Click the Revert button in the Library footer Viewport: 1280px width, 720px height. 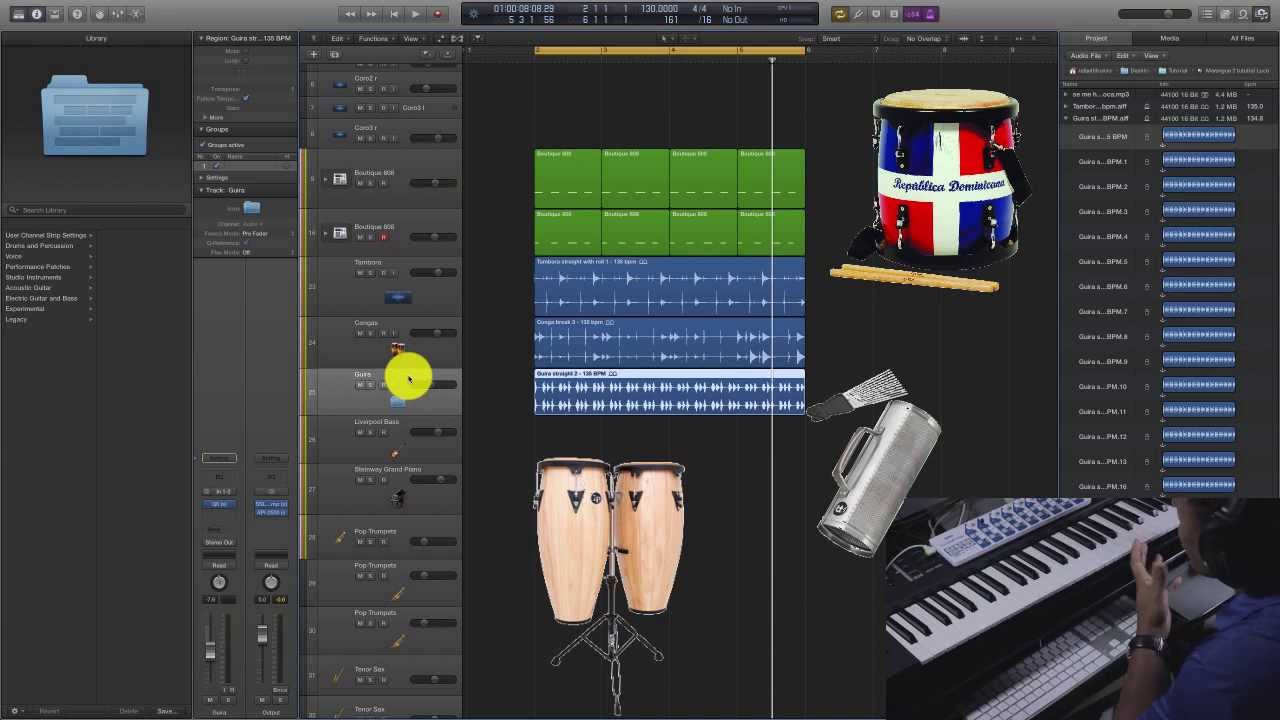pyautogui.click(x=49, y=711)
